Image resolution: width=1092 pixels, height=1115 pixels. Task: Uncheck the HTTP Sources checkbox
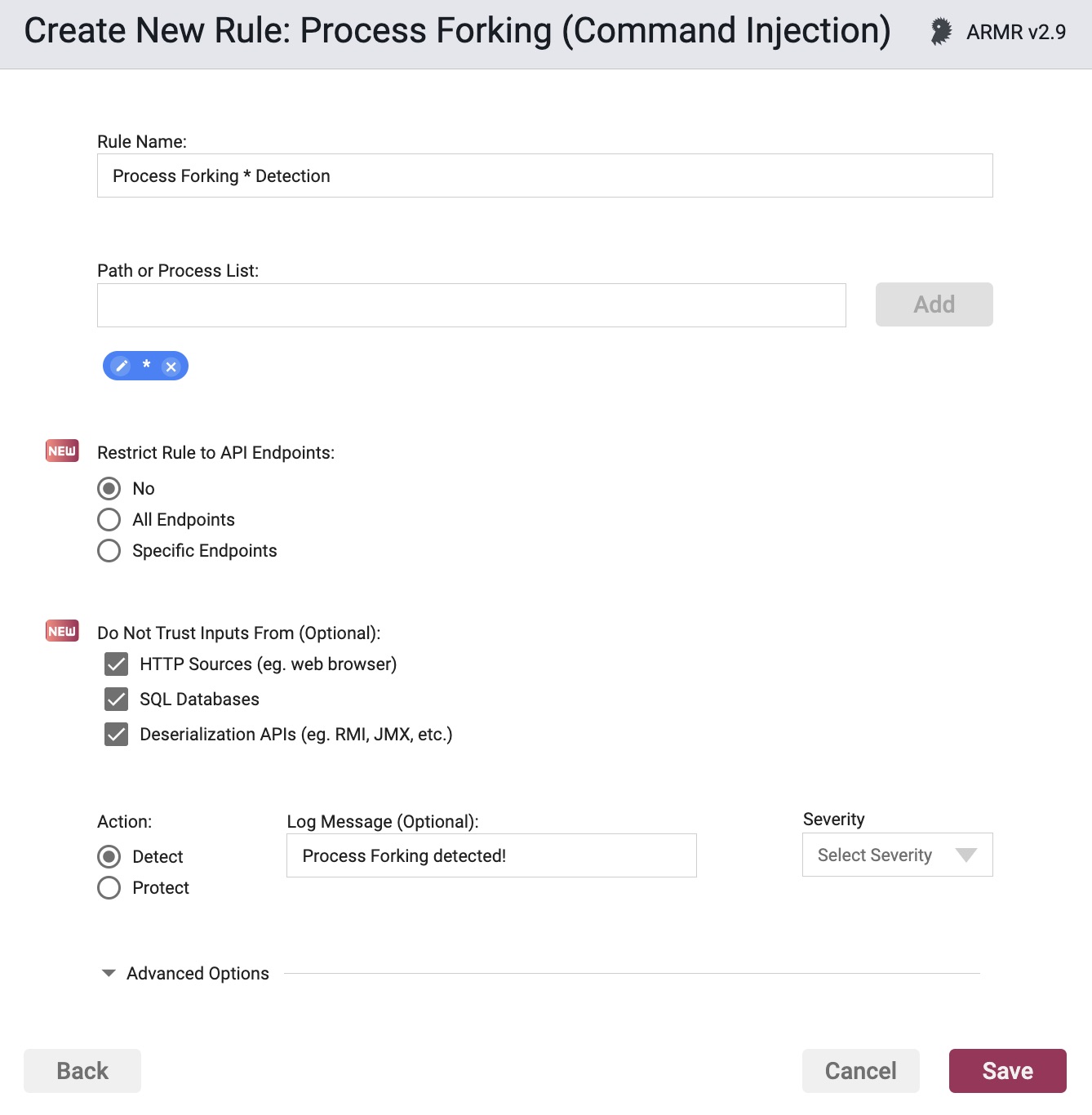[x=117, y=664]
